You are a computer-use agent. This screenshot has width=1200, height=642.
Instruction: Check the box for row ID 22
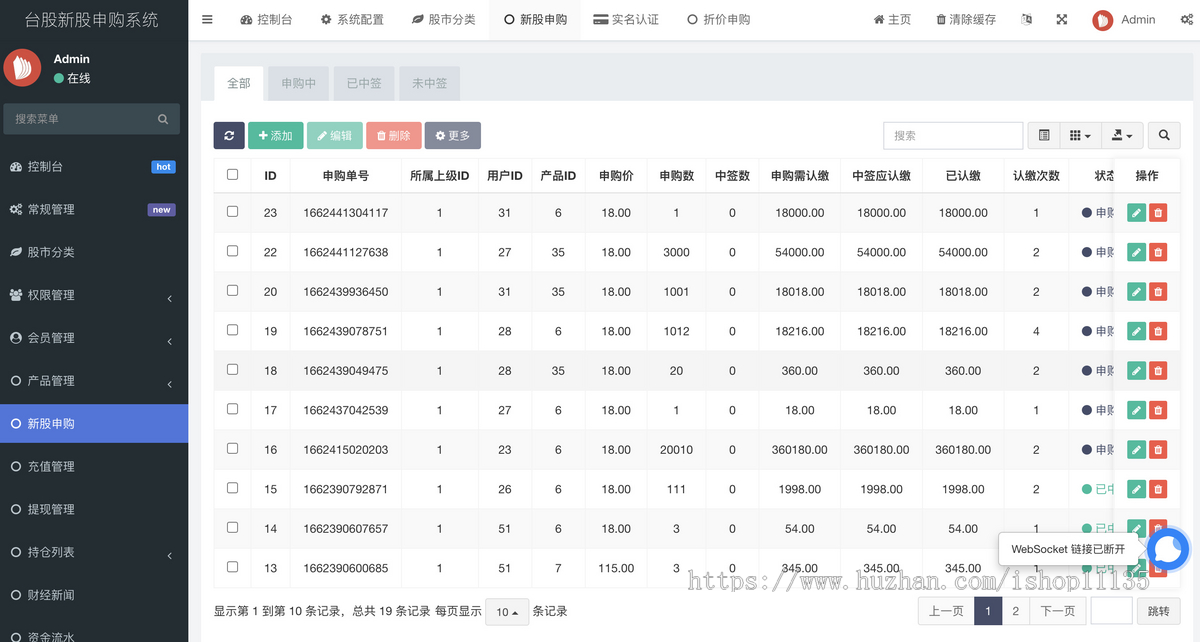click(x=233, y=251)
